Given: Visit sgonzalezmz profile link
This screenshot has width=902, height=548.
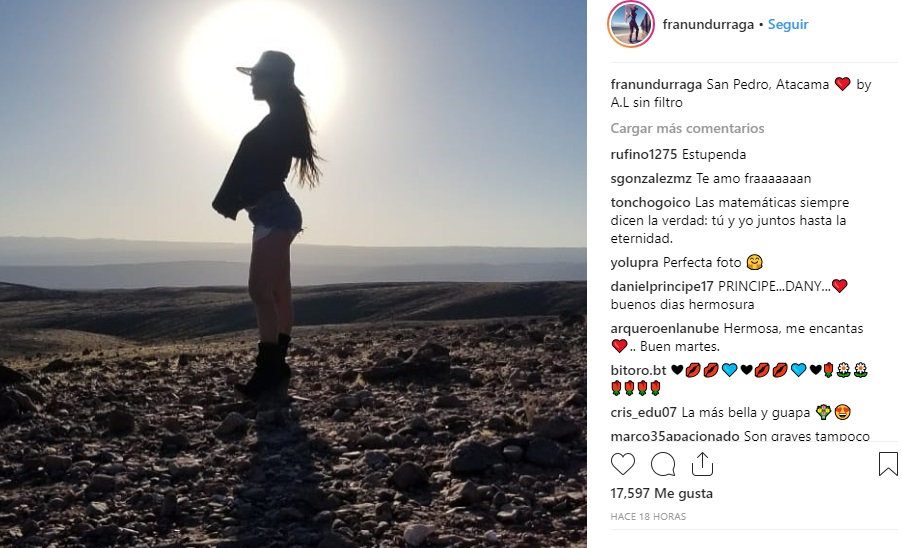Looking at the screenshot, I should pos(651,179).
